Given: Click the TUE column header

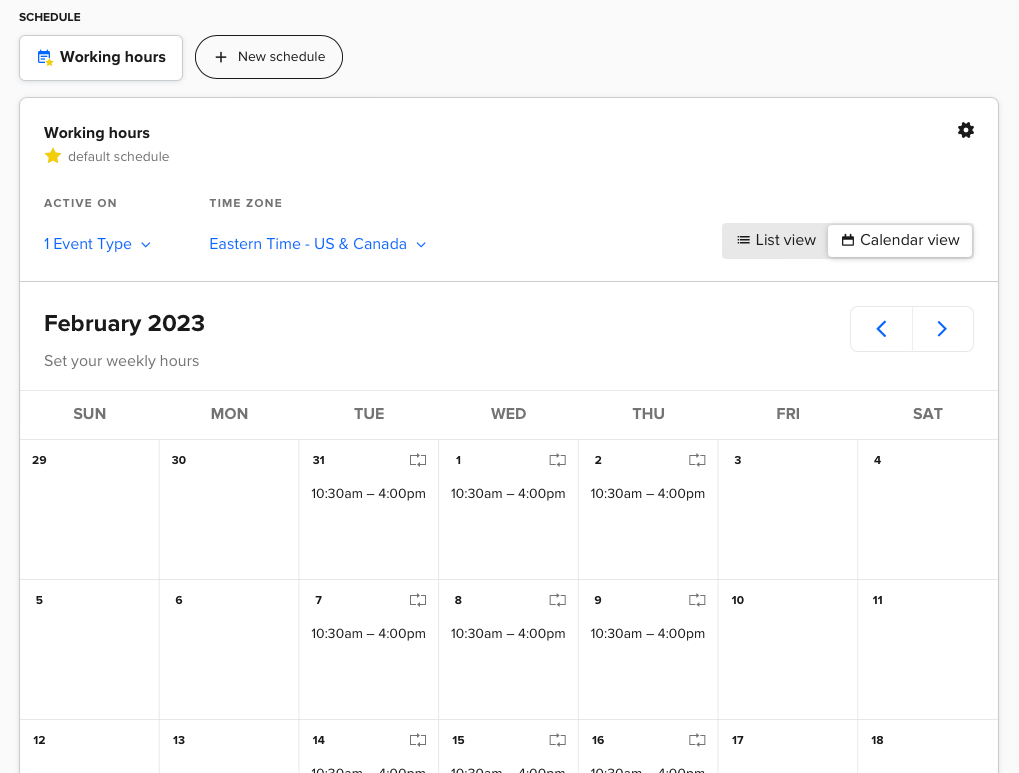Looking at the screenshot, I should coord(369,414).
